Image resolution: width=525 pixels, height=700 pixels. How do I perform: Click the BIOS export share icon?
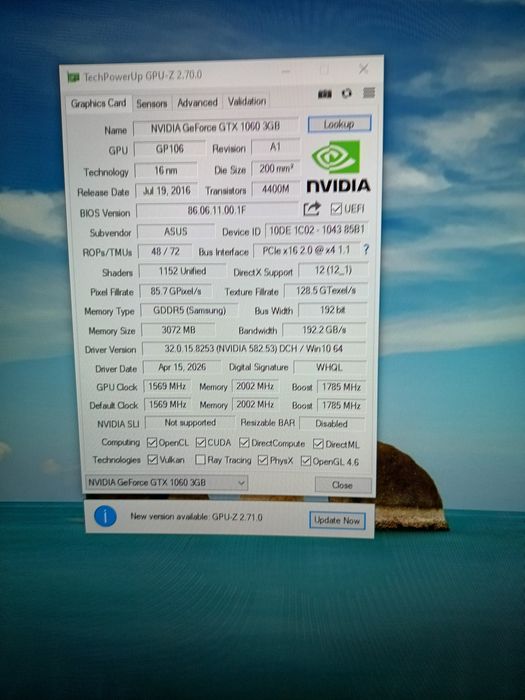click(x=312, y=208)
